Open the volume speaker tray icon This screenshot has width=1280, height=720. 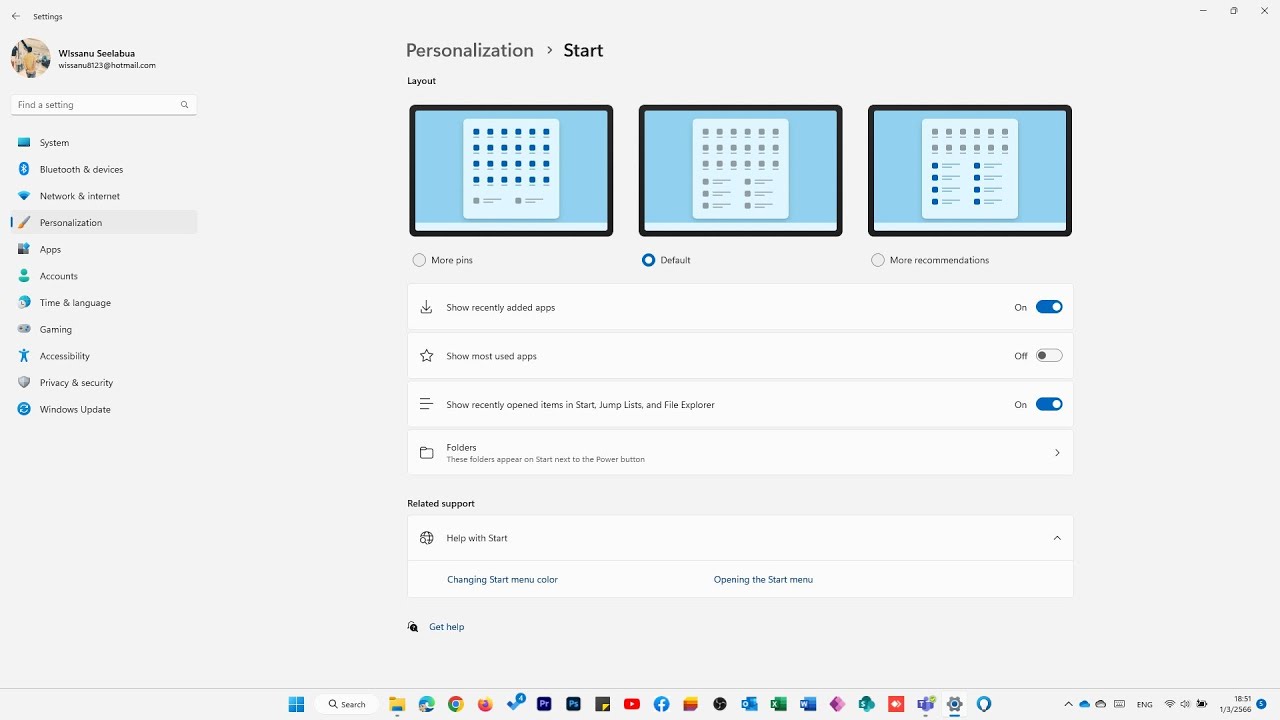tap(1185, 704)
